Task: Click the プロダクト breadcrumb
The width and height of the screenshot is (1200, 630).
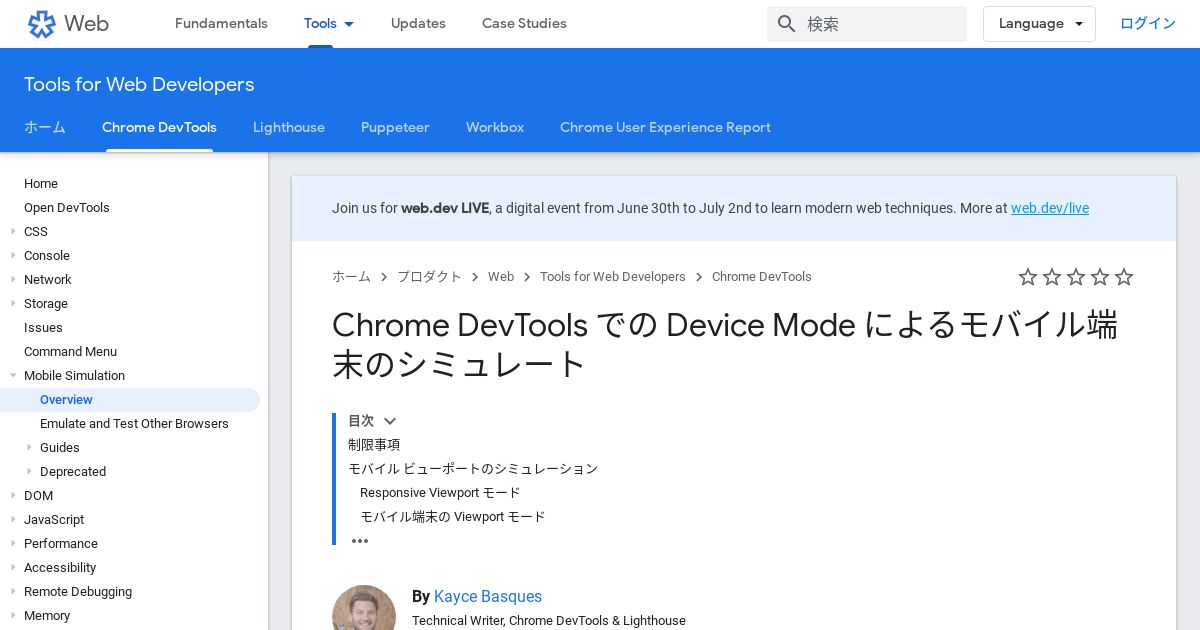Action: (x=429, y=277)
